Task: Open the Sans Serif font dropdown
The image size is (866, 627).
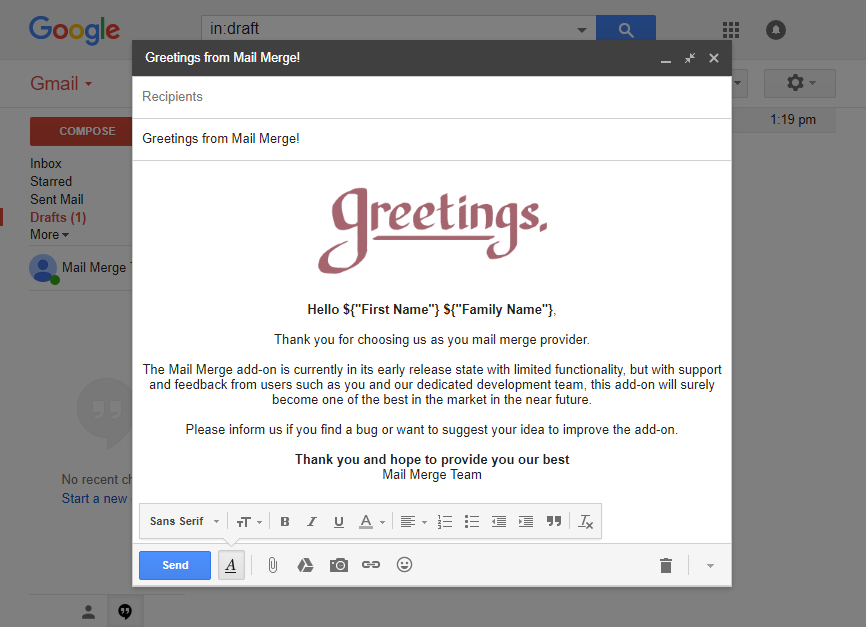Action: click(x=184, y=522)
